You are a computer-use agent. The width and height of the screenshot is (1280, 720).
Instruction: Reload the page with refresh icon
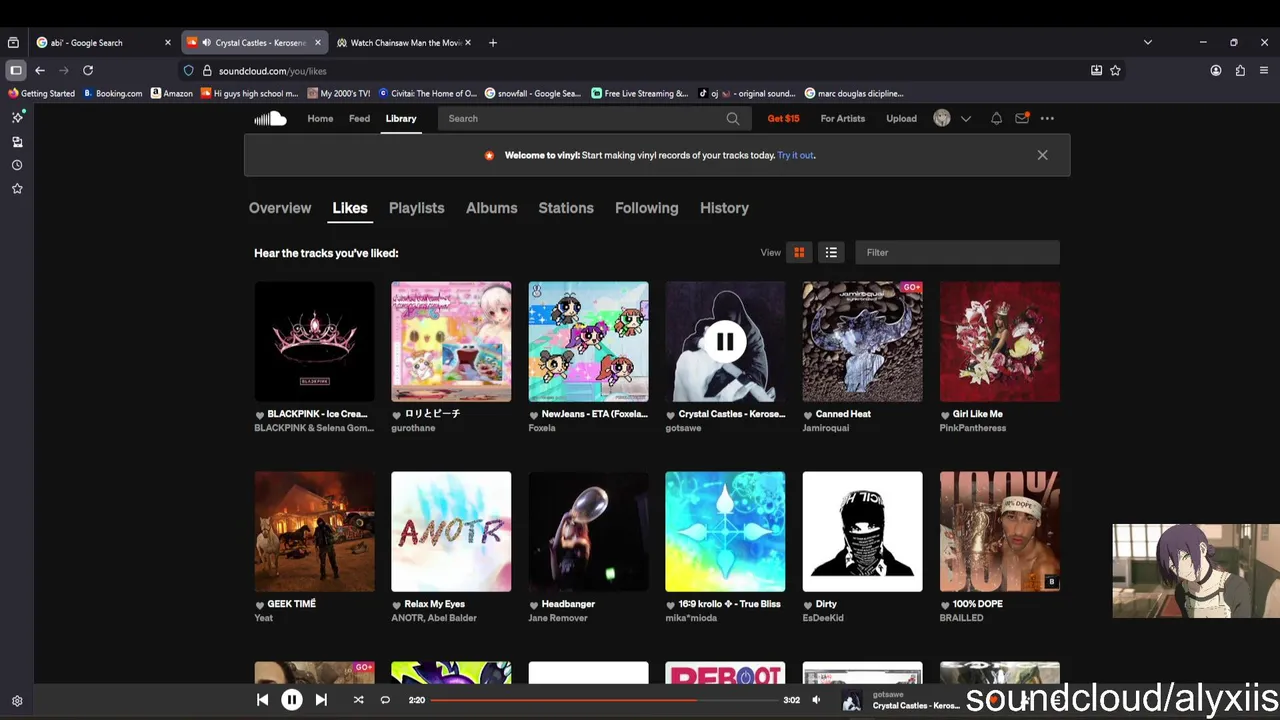[x=88, y=71]
